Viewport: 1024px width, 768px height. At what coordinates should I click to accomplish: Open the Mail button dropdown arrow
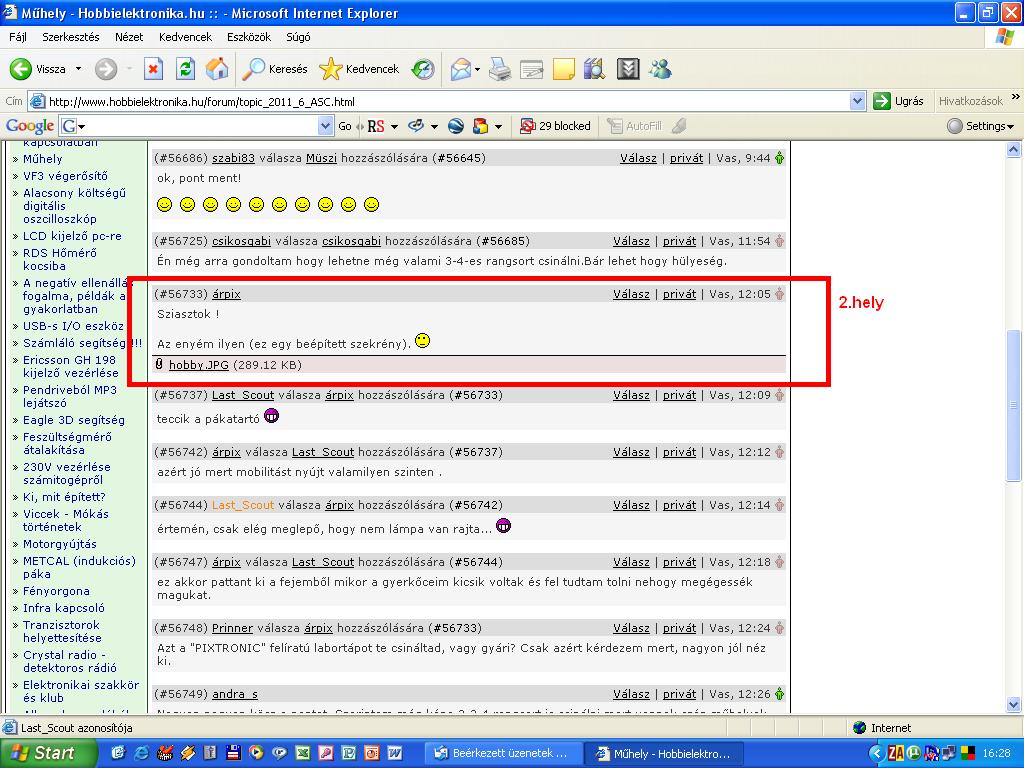(477, 69)
